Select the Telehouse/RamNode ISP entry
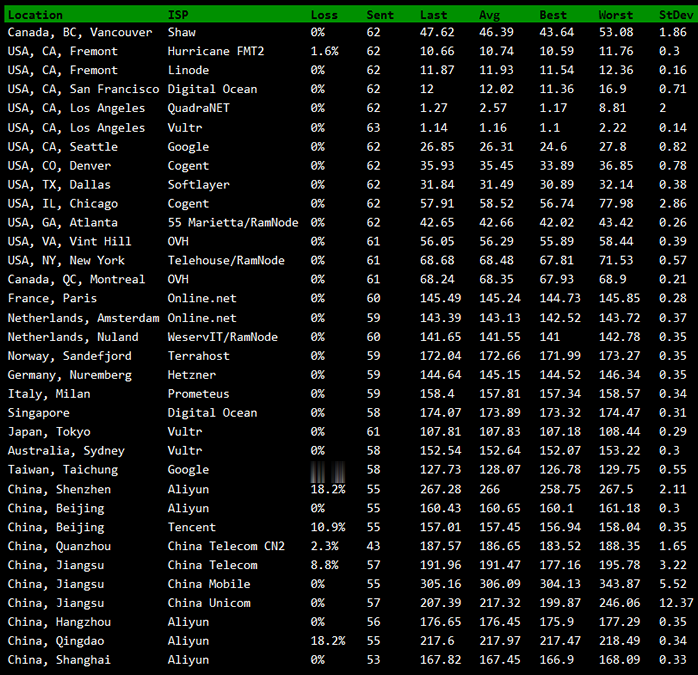The image size is (698, 675). tap(226, 260)
